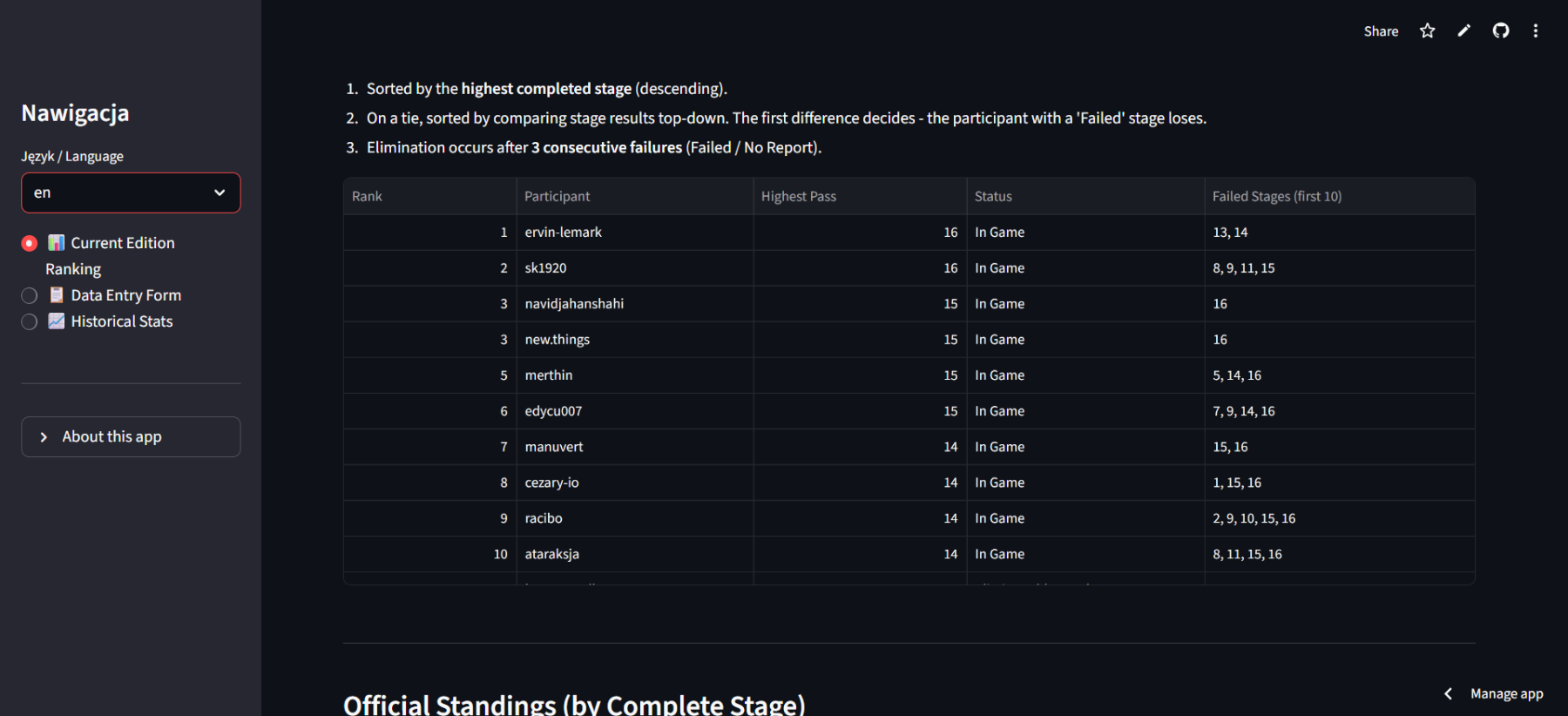Screen dimensions: 1568x716
Task: Open the three-dot app menu
Action: 1536,31
